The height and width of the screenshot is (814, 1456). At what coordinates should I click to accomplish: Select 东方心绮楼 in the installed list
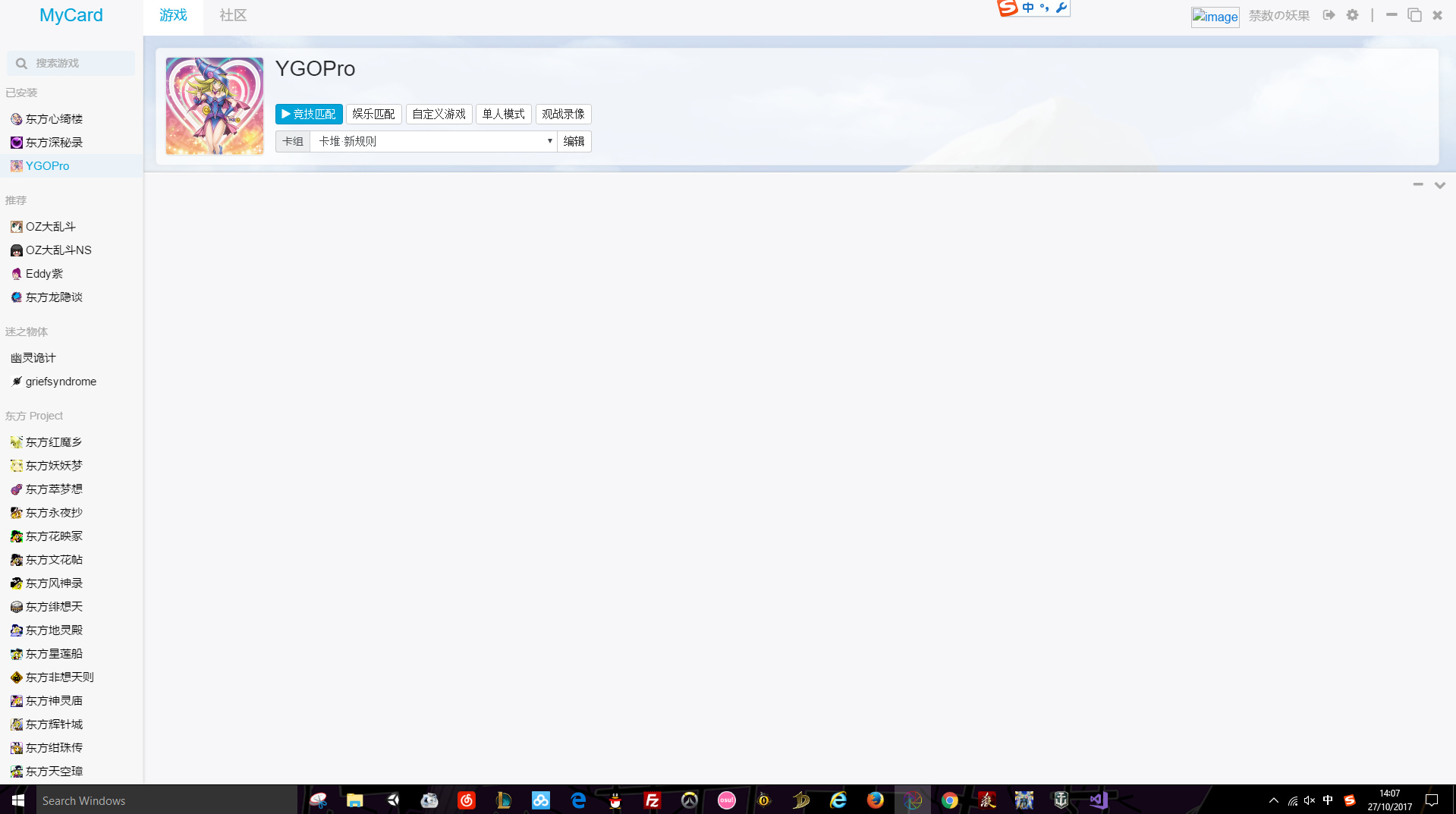click(53, 119)
